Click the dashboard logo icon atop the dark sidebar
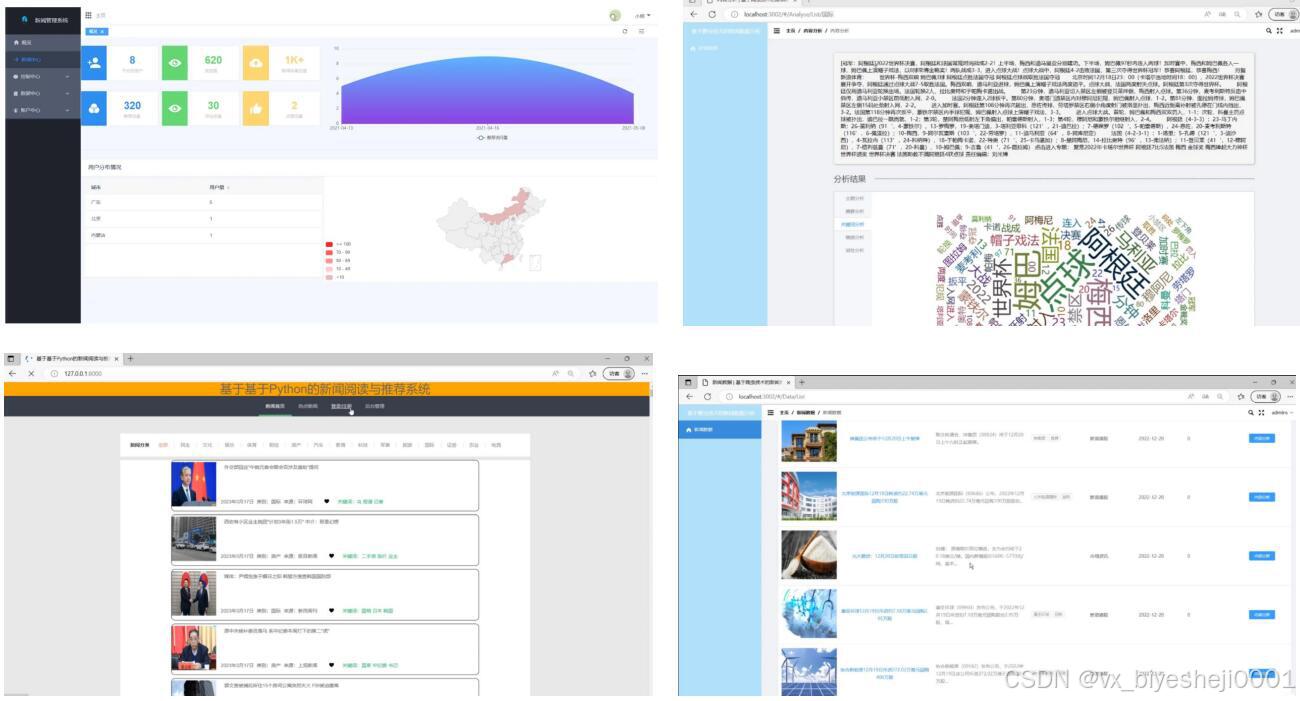Screen dimensions: 1300x701 [x=25, y=19]
